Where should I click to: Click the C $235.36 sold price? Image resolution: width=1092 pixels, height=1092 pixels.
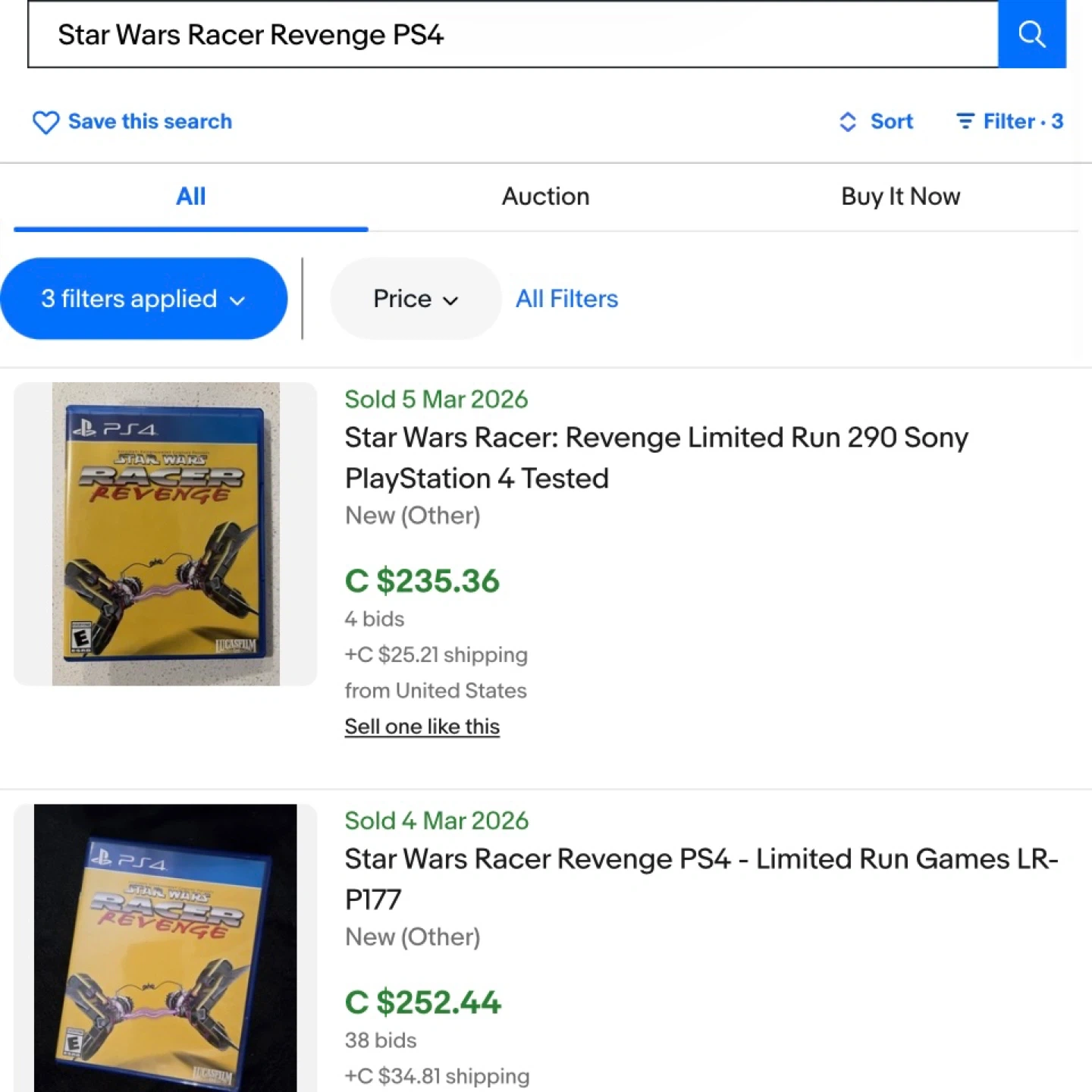[422, 582]
